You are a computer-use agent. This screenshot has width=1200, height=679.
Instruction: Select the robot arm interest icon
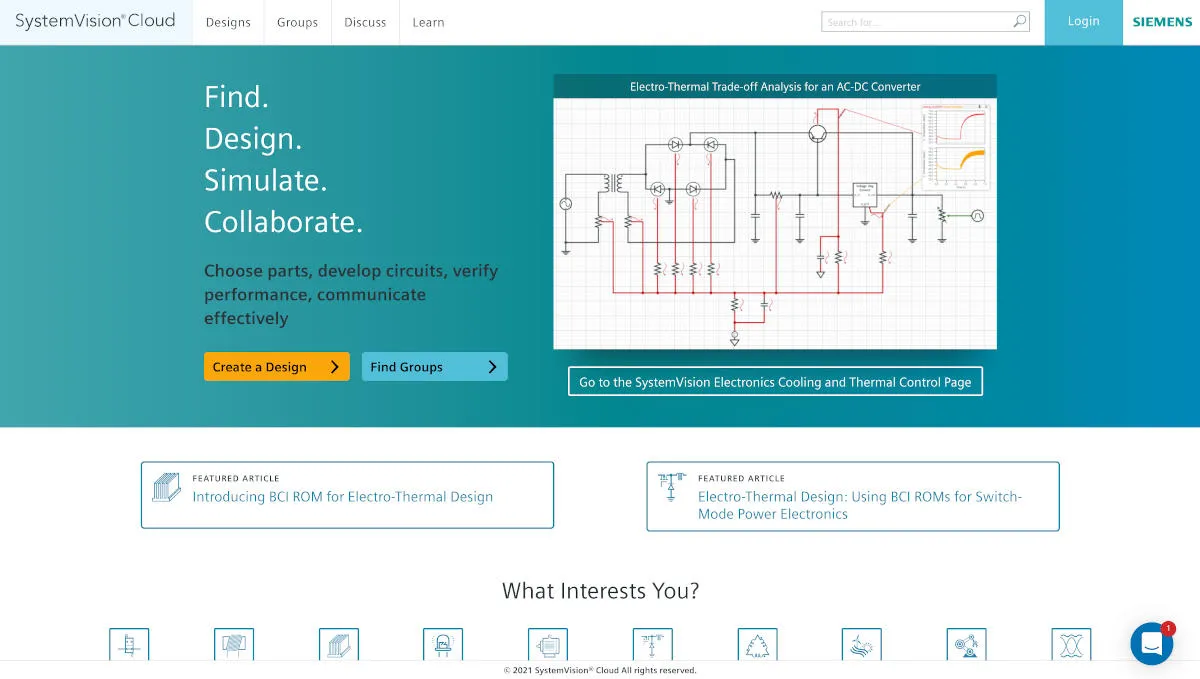[x=967, y=644]
